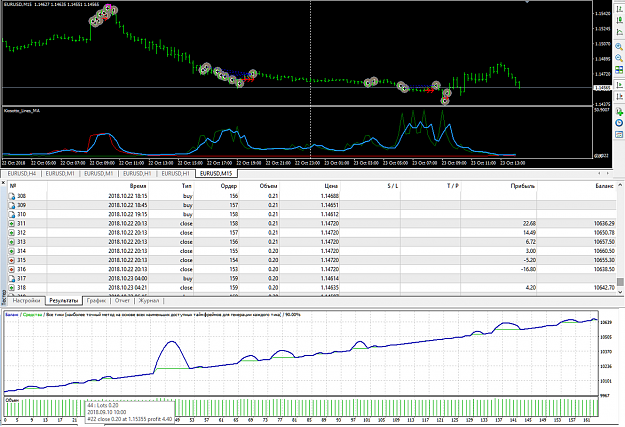
Task: Select the price cell 1.14688
Action: click(x=329, y=196)
